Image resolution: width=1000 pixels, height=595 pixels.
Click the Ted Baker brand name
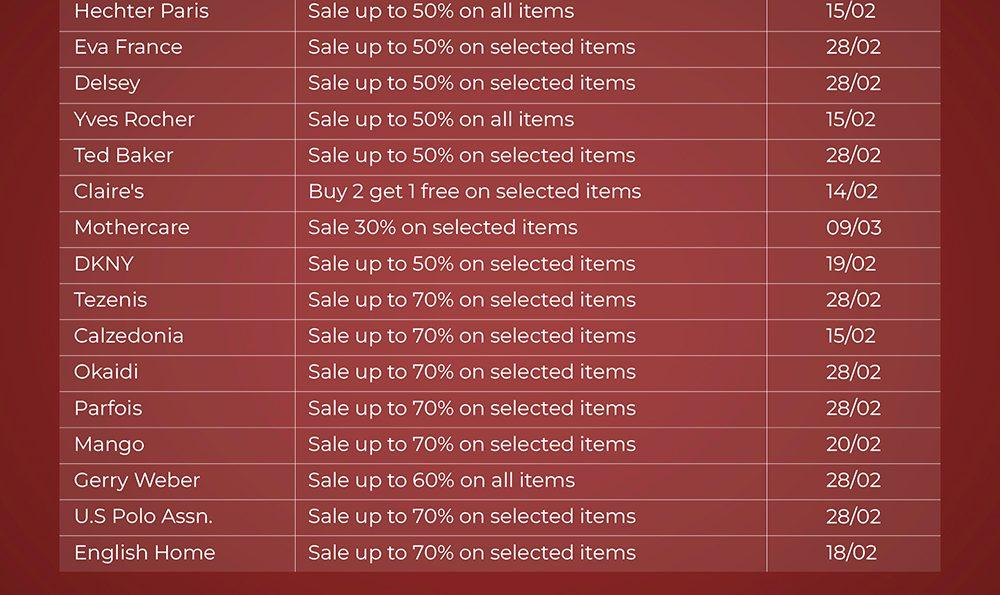pos(123,155)
